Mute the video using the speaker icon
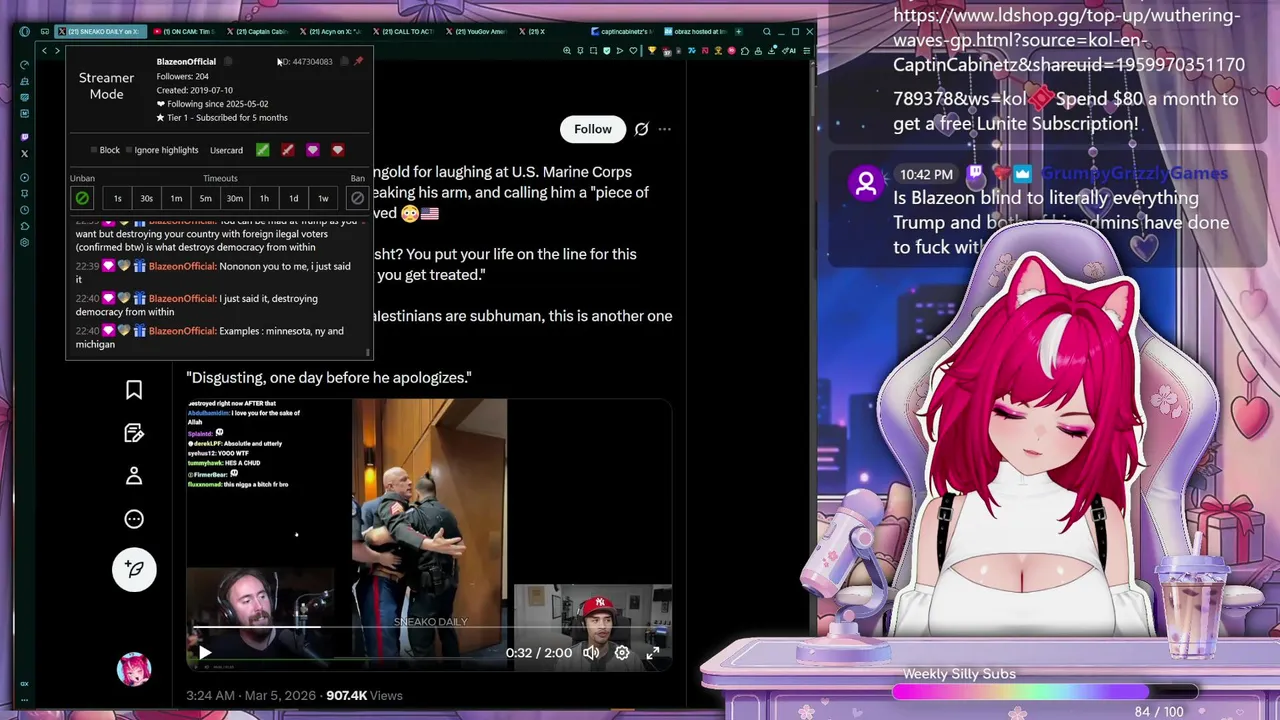The width and height of the screenshot is (1280, 720). pyautogui.click(x=591, y=653)
